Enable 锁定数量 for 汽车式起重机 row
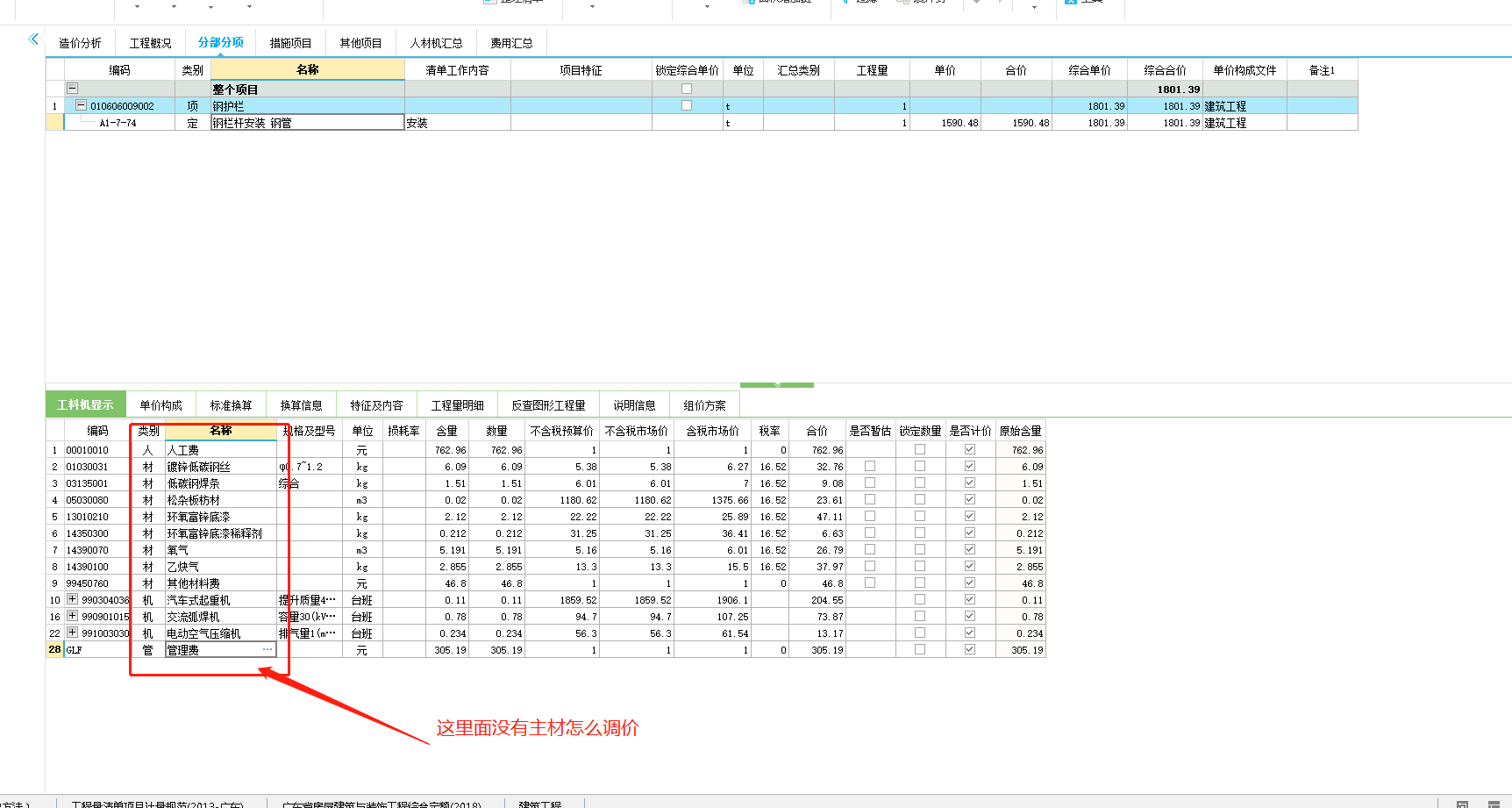Viewport: 1512px width, 808px height. pyautogui.click(x=920, y=599)
